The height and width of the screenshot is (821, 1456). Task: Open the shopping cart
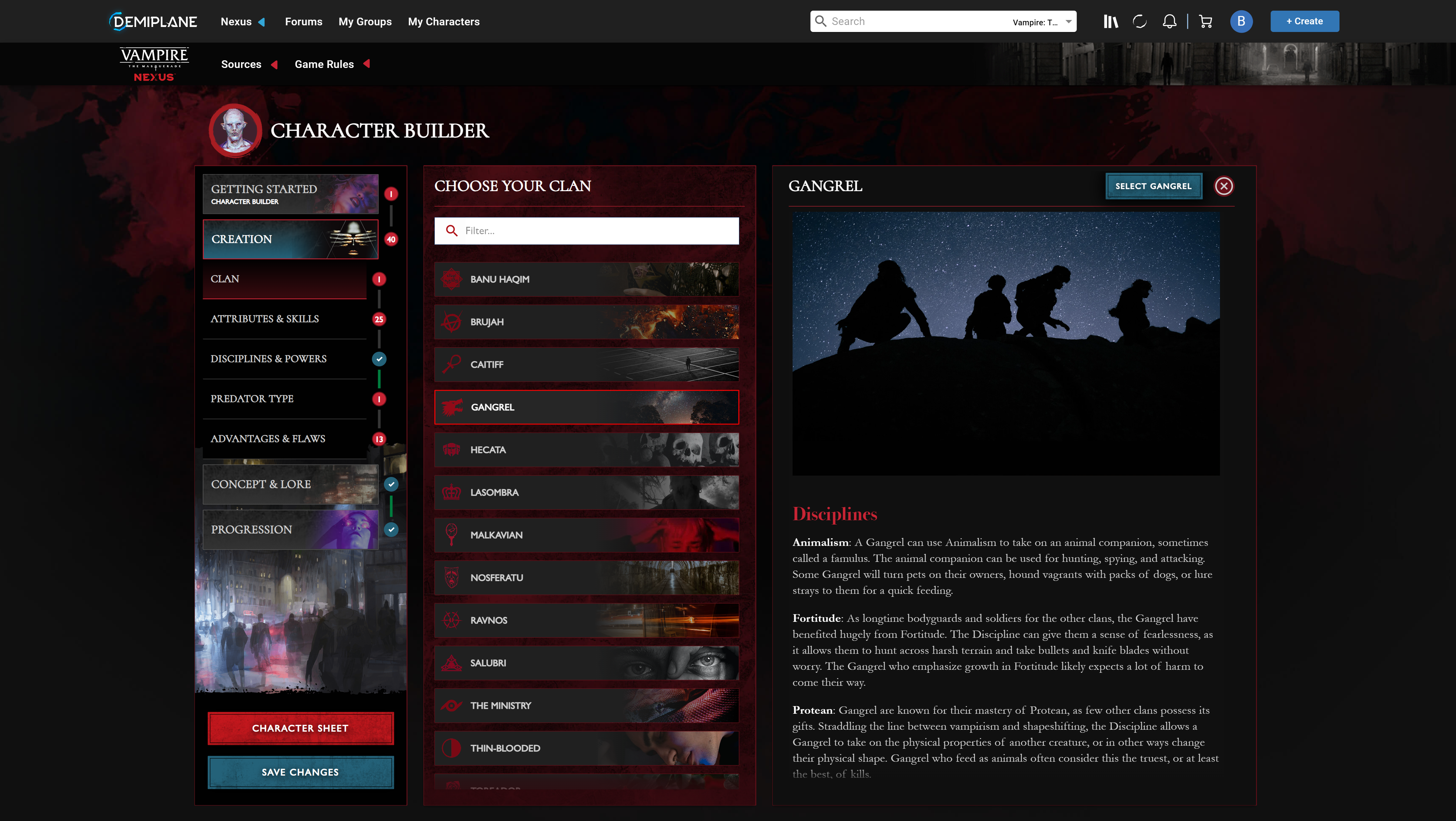tap(1205, 21)
